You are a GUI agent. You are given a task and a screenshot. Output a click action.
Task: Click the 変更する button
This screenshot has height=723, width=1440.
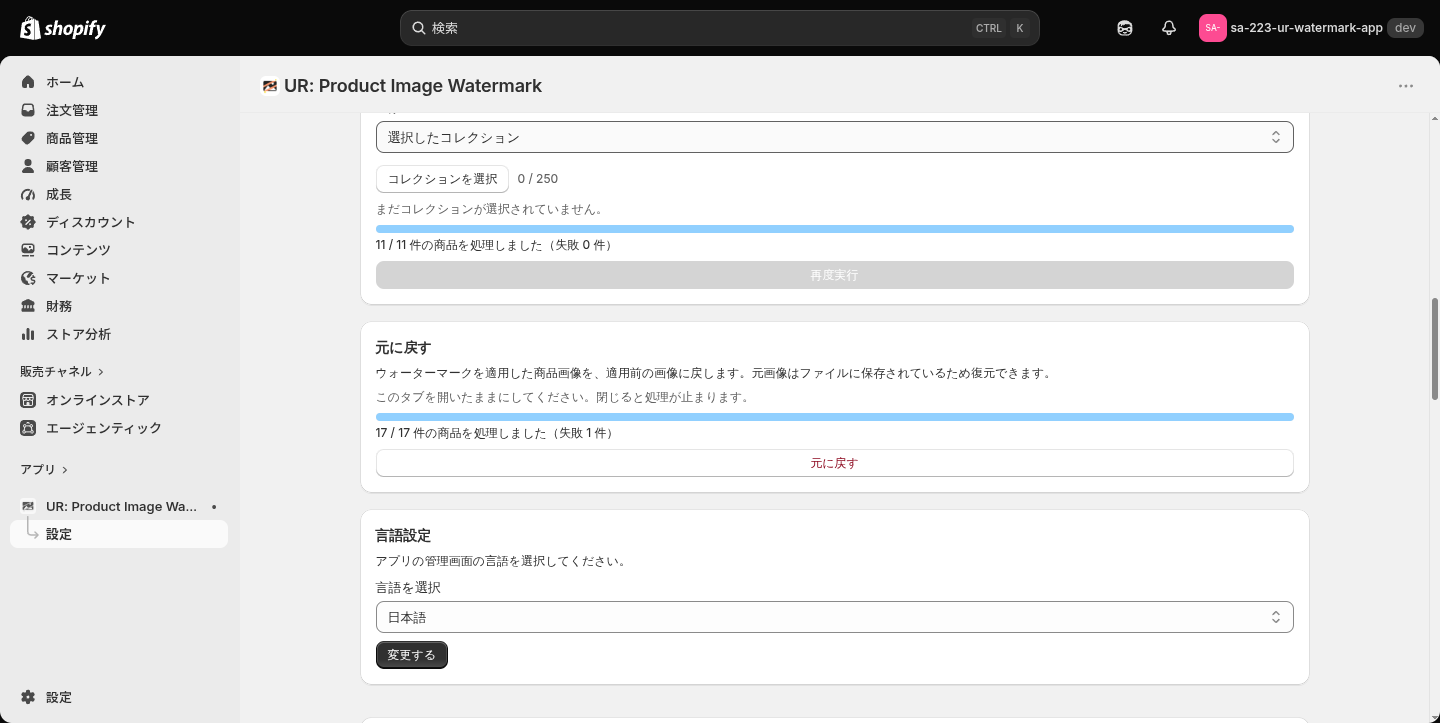(x=412, y=655)
